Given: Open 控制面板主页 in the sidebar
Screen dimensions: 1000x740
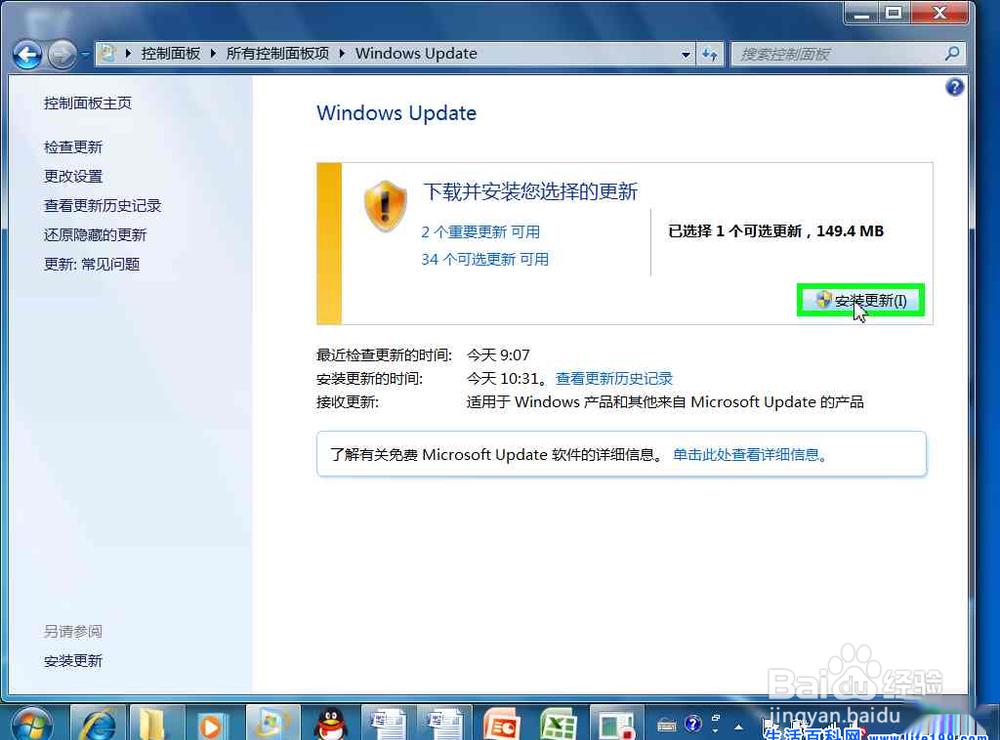Looking at the screenshot, I should [87, 103].
